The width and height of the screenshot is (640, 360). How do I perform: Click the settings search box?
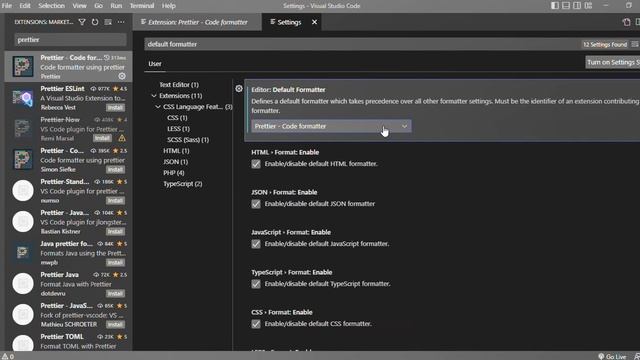pyautogui.click(x=362, y=44)
